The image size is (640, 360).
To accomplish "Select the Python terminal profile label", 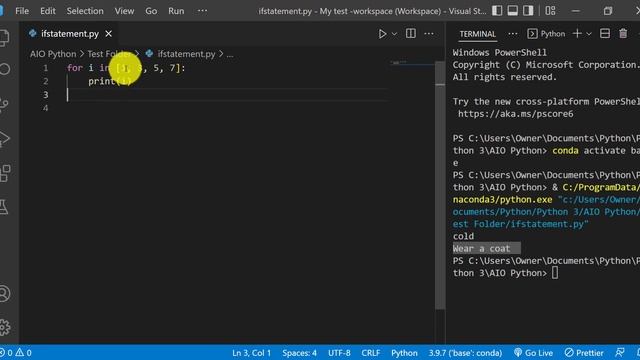I will click(x=546, y=34).
